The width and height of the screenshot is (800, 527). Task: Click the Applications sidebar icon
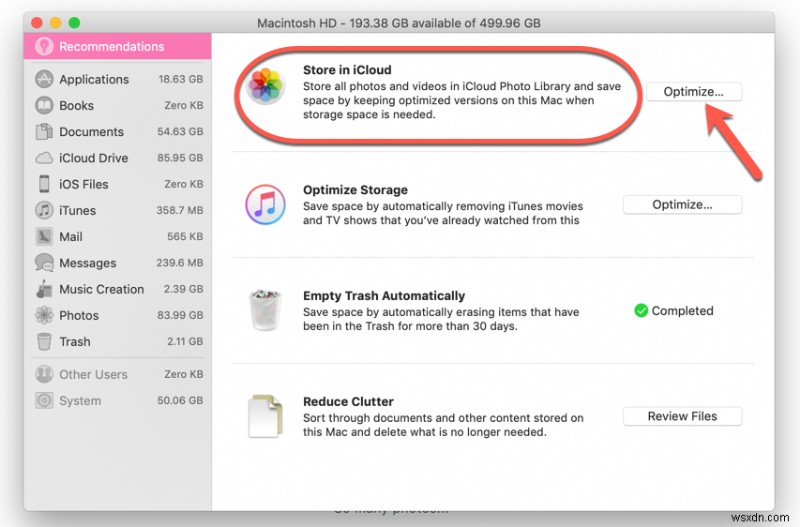pyautogui.click(x=44, y=79)
